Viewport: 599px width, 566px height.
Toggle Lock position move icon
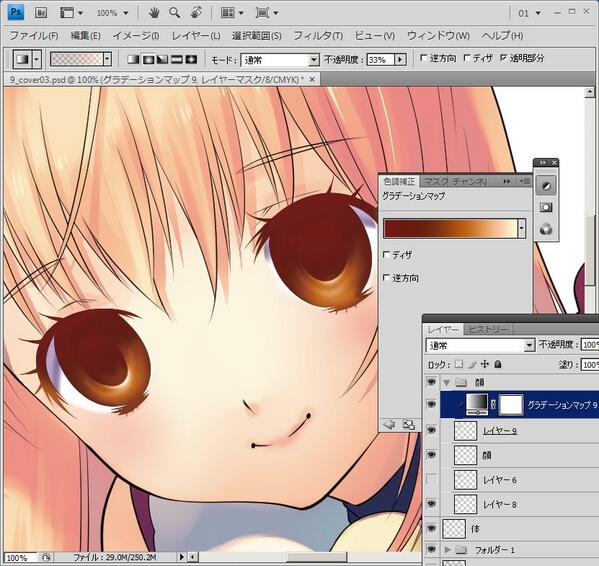click(485, 364)
